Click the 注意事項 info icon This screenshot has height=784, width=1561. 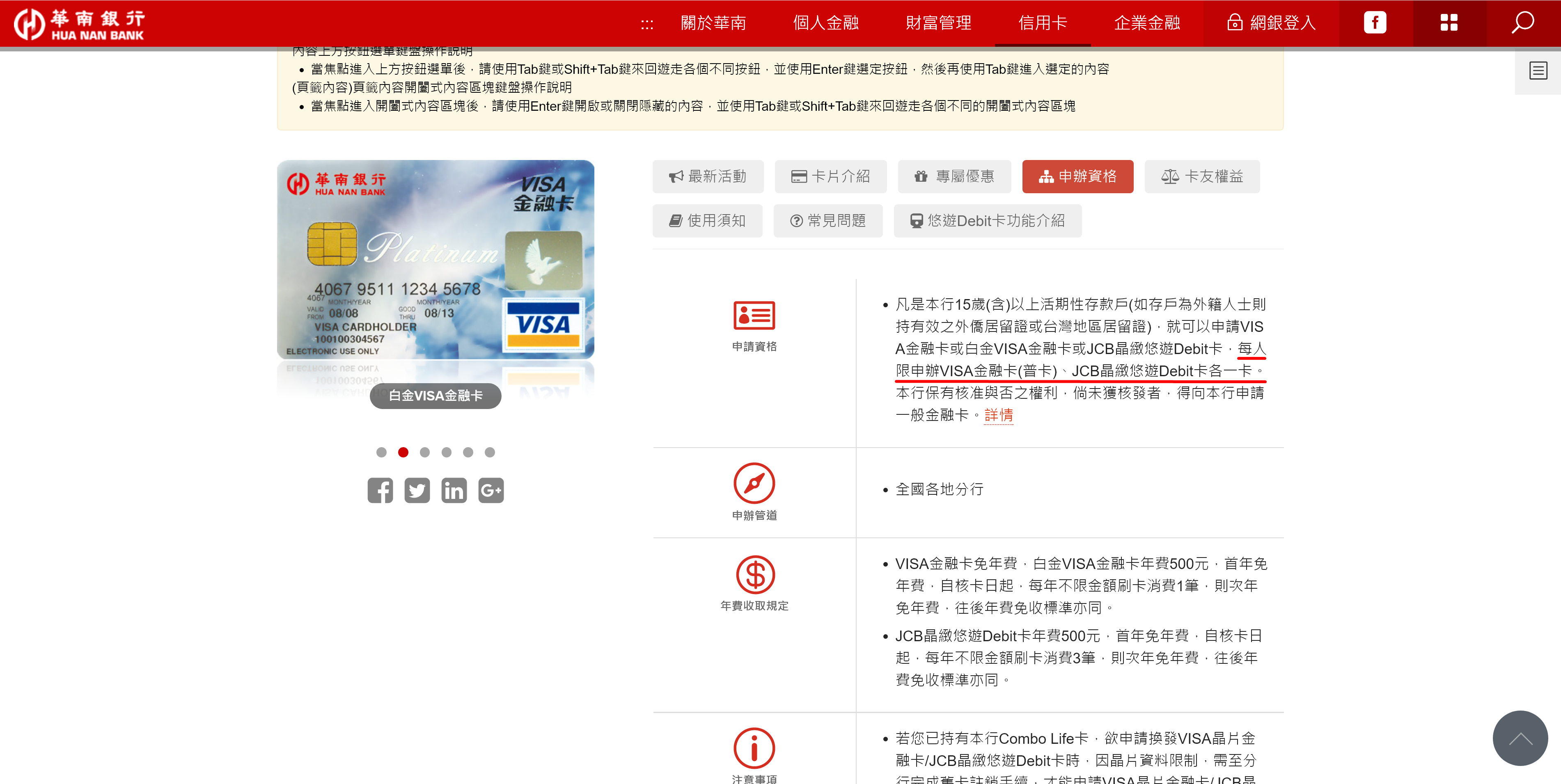click(754, 748)
